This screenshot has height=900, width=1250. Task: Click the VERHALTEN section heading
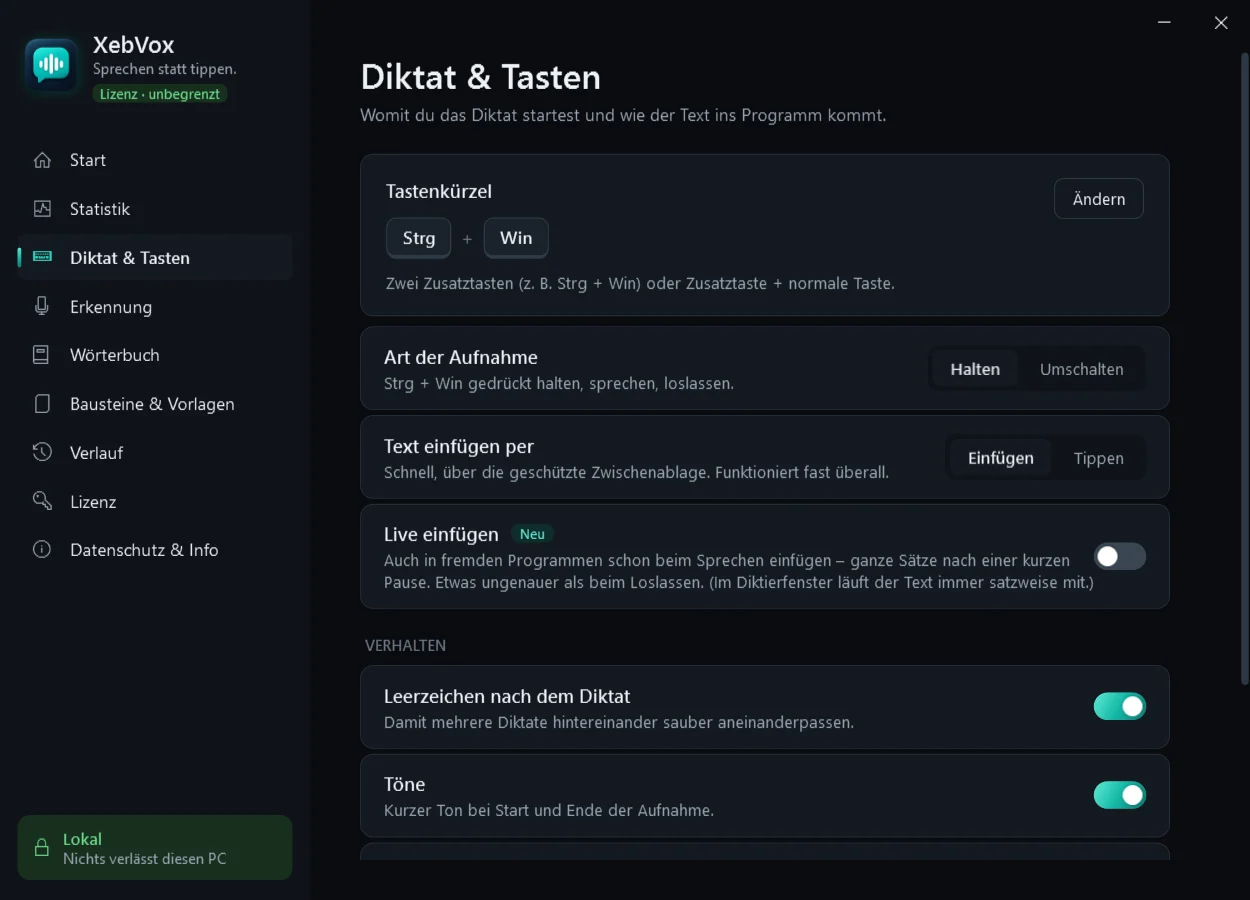(x=405, y=646)
